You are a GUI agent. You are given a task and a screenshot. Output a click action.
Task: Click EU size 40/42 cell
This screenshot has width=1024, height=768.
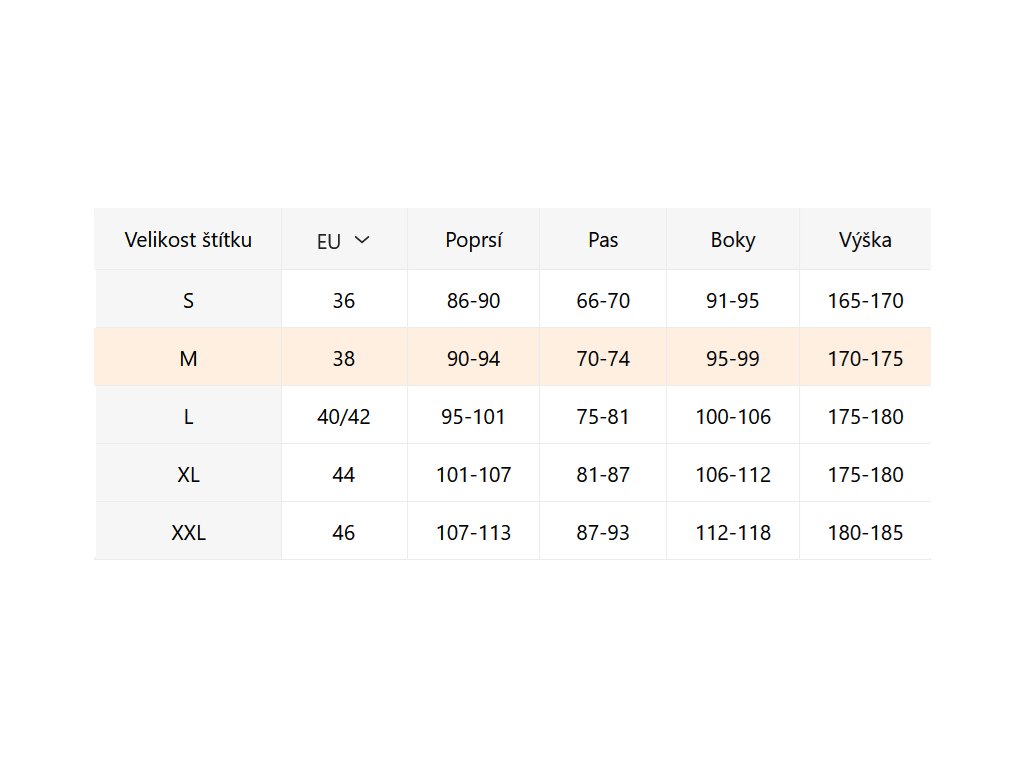[x=343, y=416]
